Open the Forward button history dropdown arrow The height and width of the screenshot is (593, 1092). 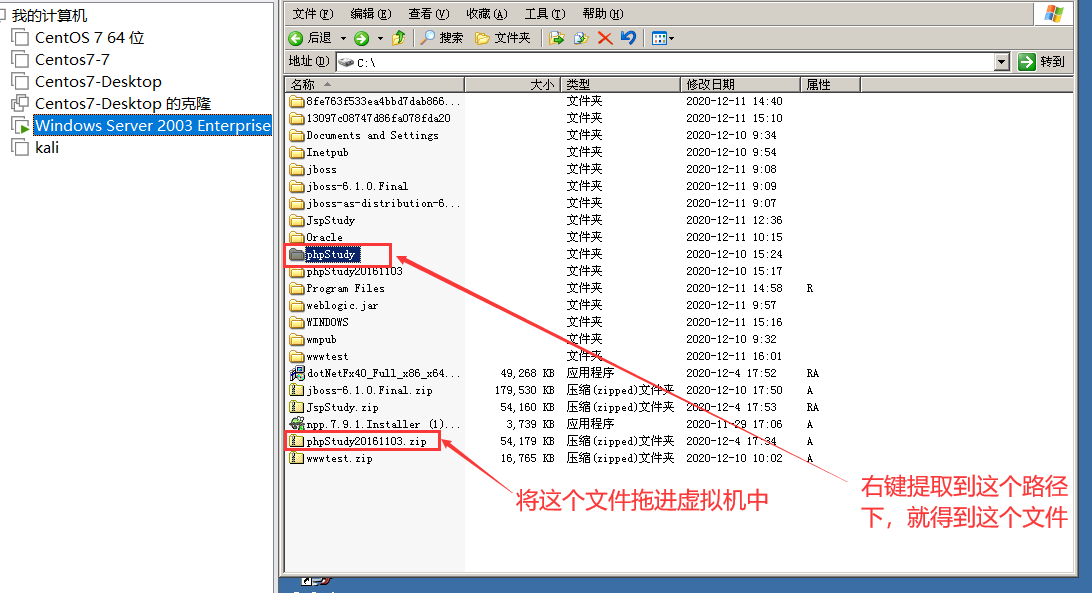(380, 38)
